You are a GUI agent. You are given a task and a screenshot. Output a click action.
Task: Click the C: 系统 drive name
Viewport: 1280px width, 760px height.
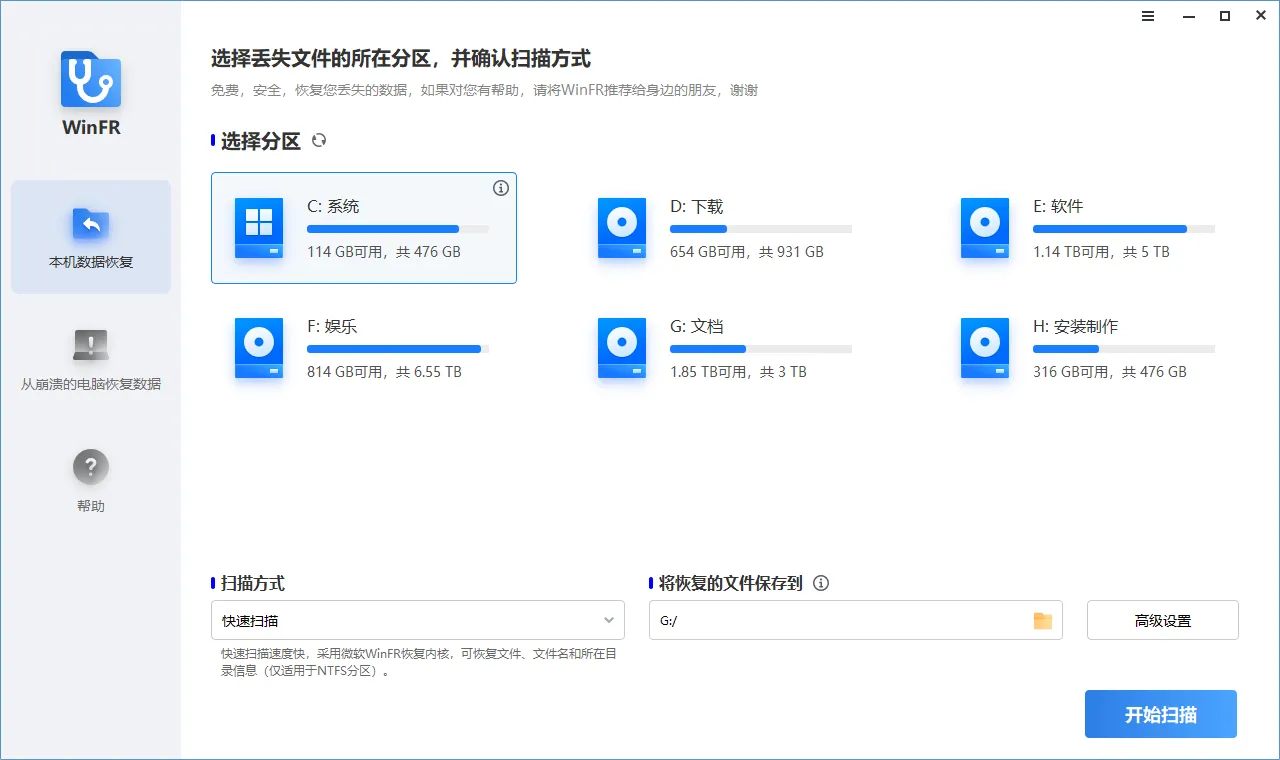(x=333, y=207)
